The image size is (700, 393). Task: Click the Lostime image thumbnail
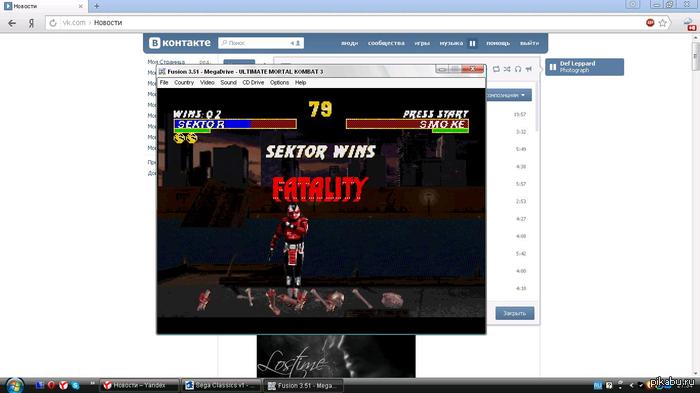pyautogui.click(x=336, y=356)
